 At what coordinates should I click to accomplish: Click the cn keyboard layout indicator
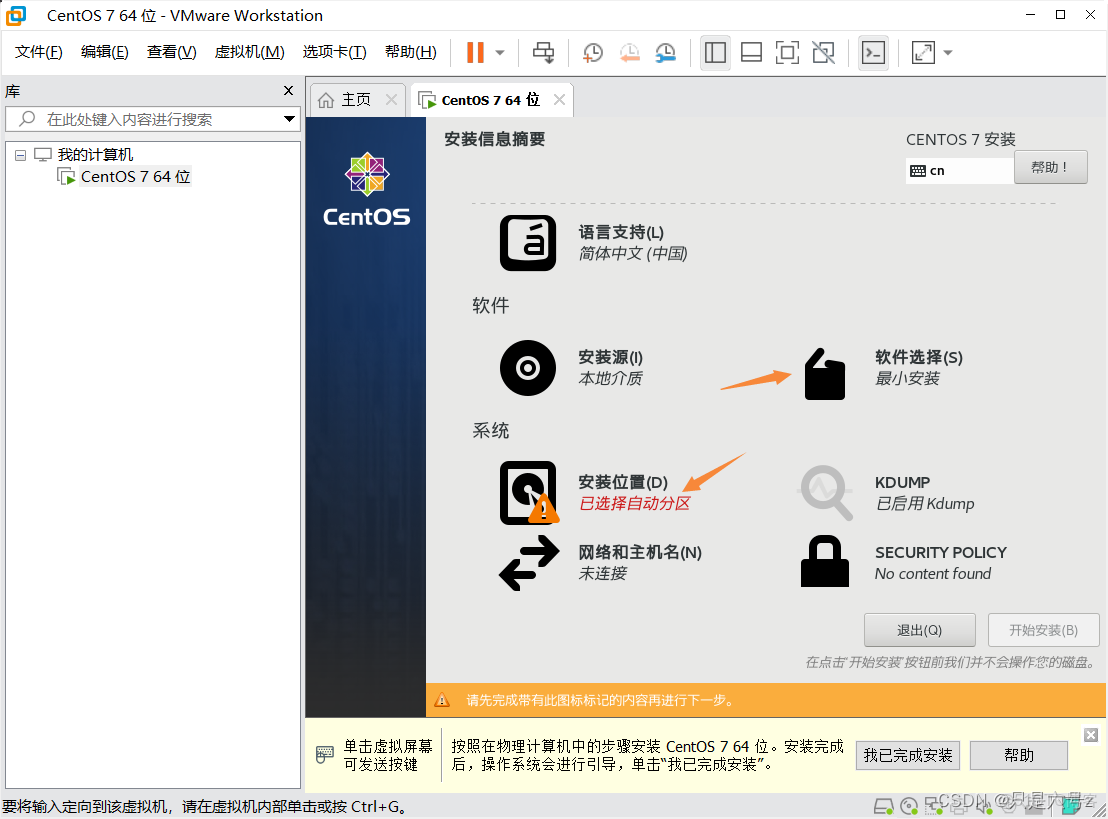959,170
